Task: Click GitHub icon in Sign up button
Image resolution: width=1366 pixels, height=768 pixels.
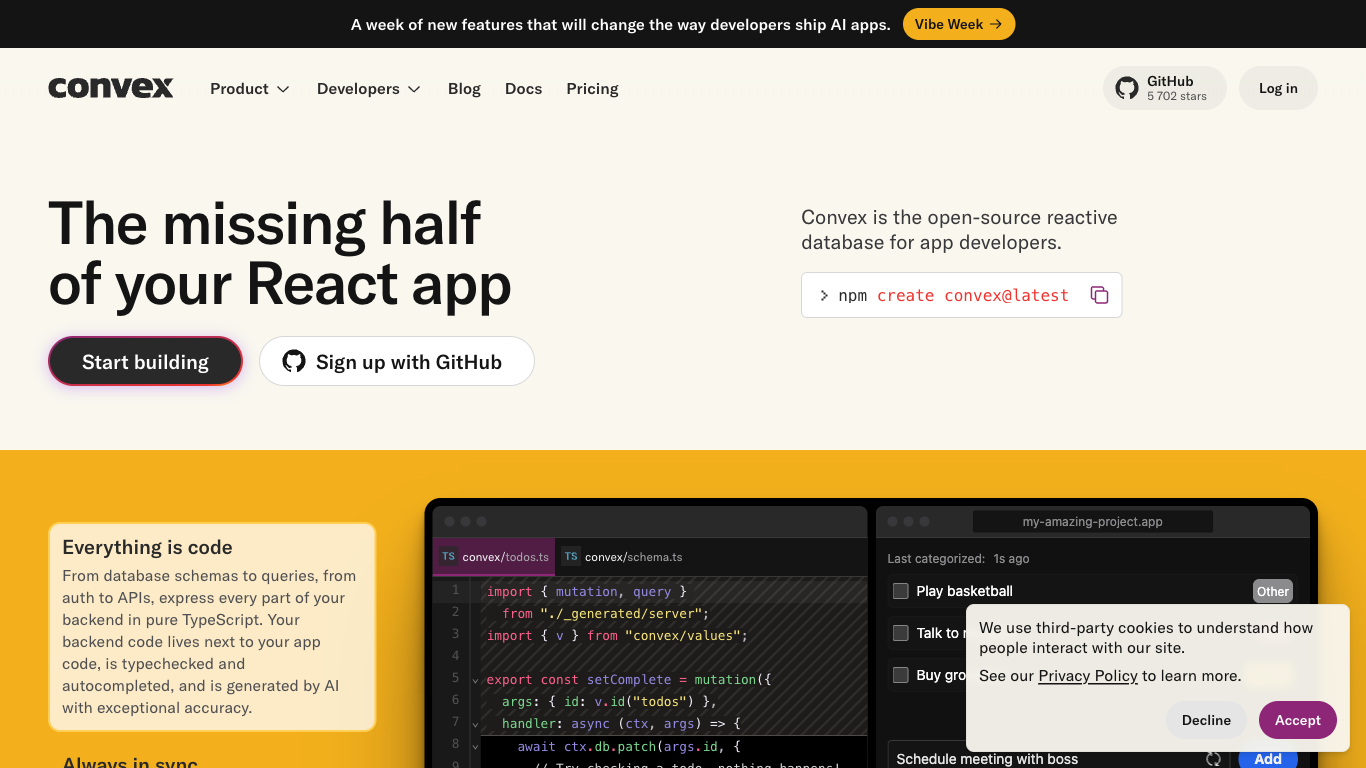Action: [294, 361]
